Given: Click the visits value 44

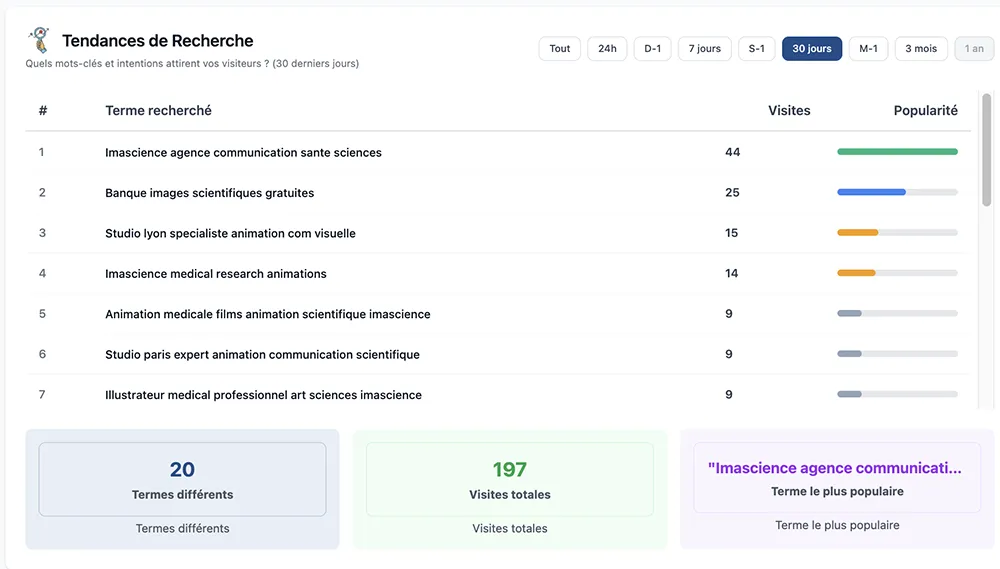Looking at the screenshot, I should coord(732,152).
